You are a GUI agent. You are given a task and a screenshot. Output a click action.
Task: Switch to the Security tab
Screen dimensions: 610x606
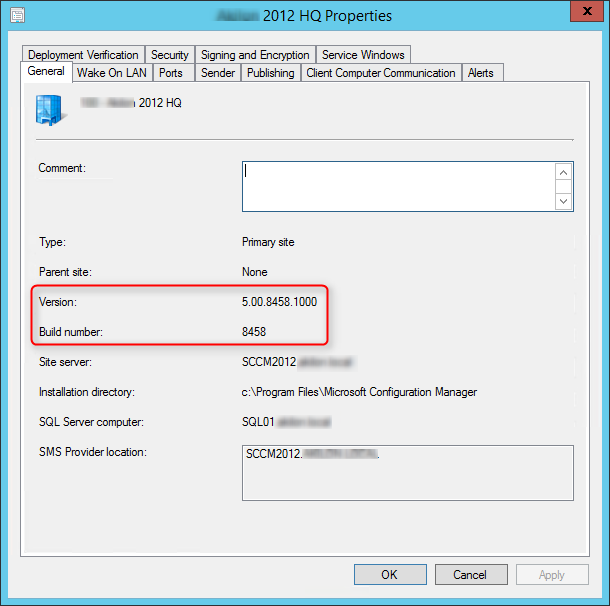tap(170, 54)
